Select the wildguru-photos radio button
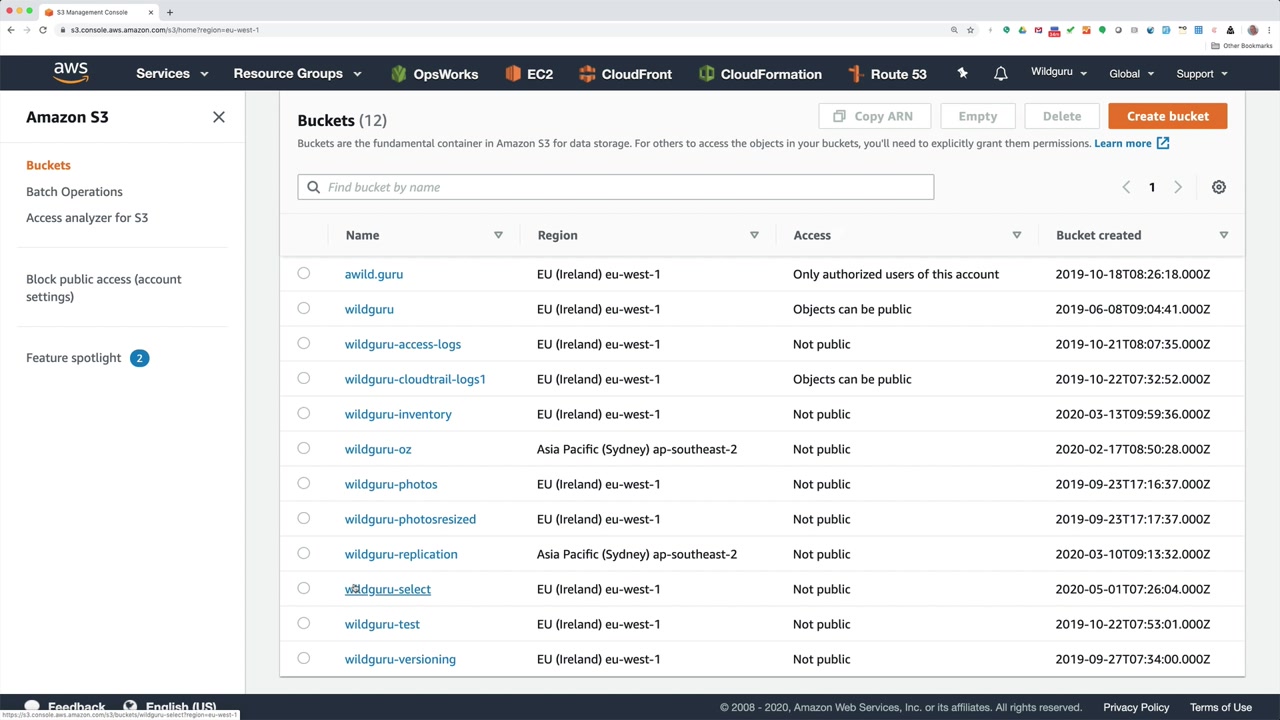 coord(304,483)
